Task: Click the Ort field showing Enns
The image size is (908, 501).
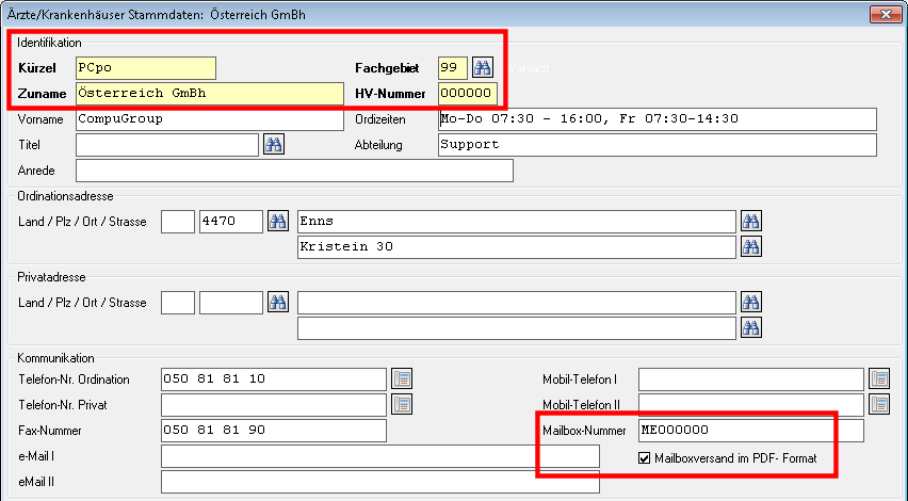Action: click(x=517, y=221)
